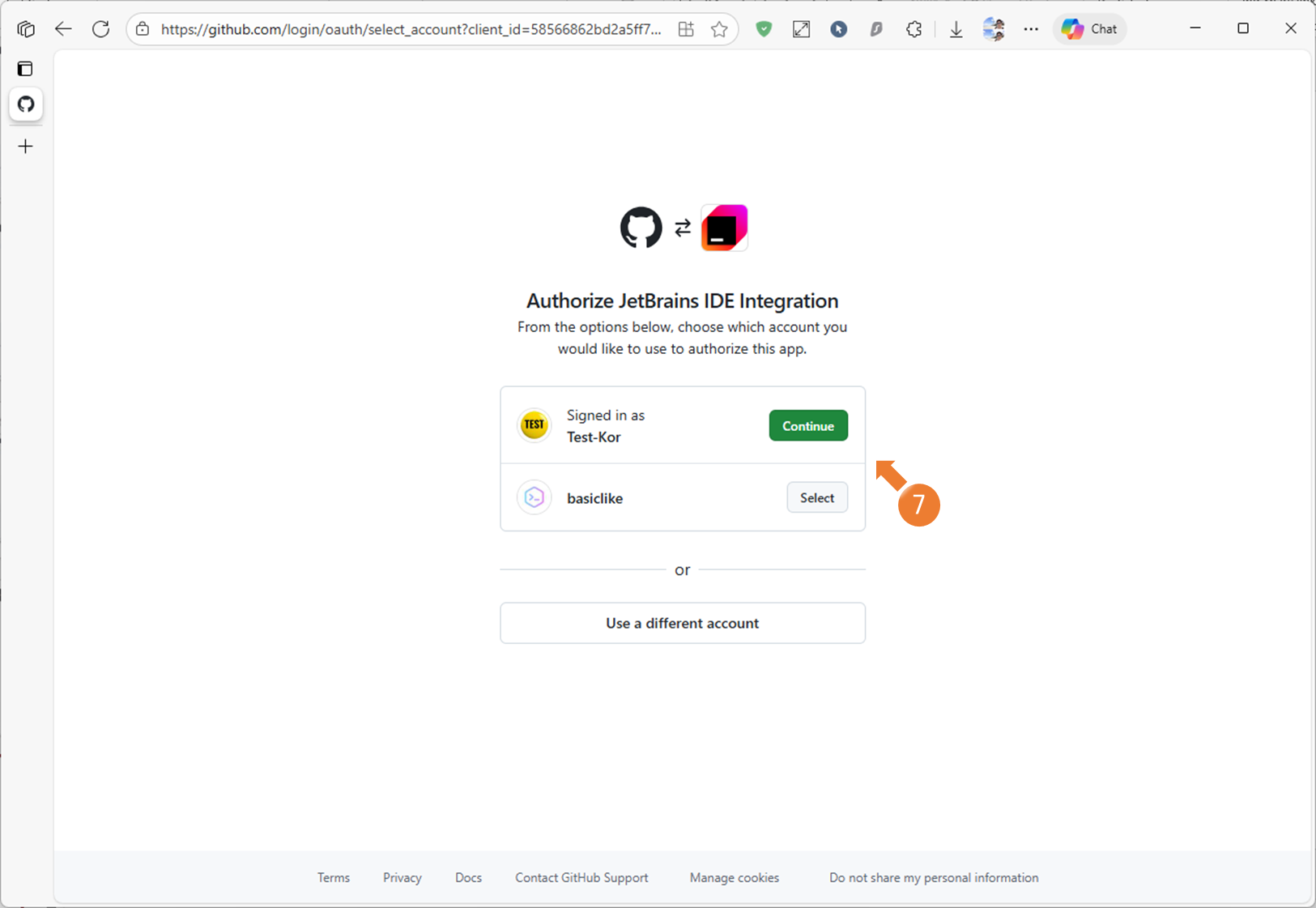Image resolution: width=1316 pixels, height=908 pixels.
Task: Click the JetBrains app logo
Action: [x=724, y=228]
